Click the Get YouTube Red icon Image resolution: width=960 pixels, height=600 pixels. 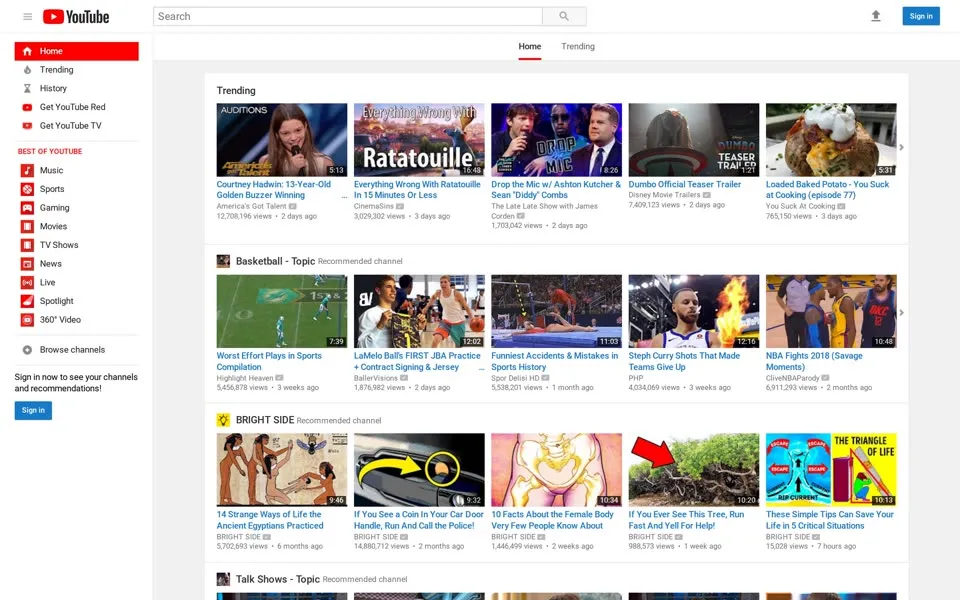coord(27,107)
